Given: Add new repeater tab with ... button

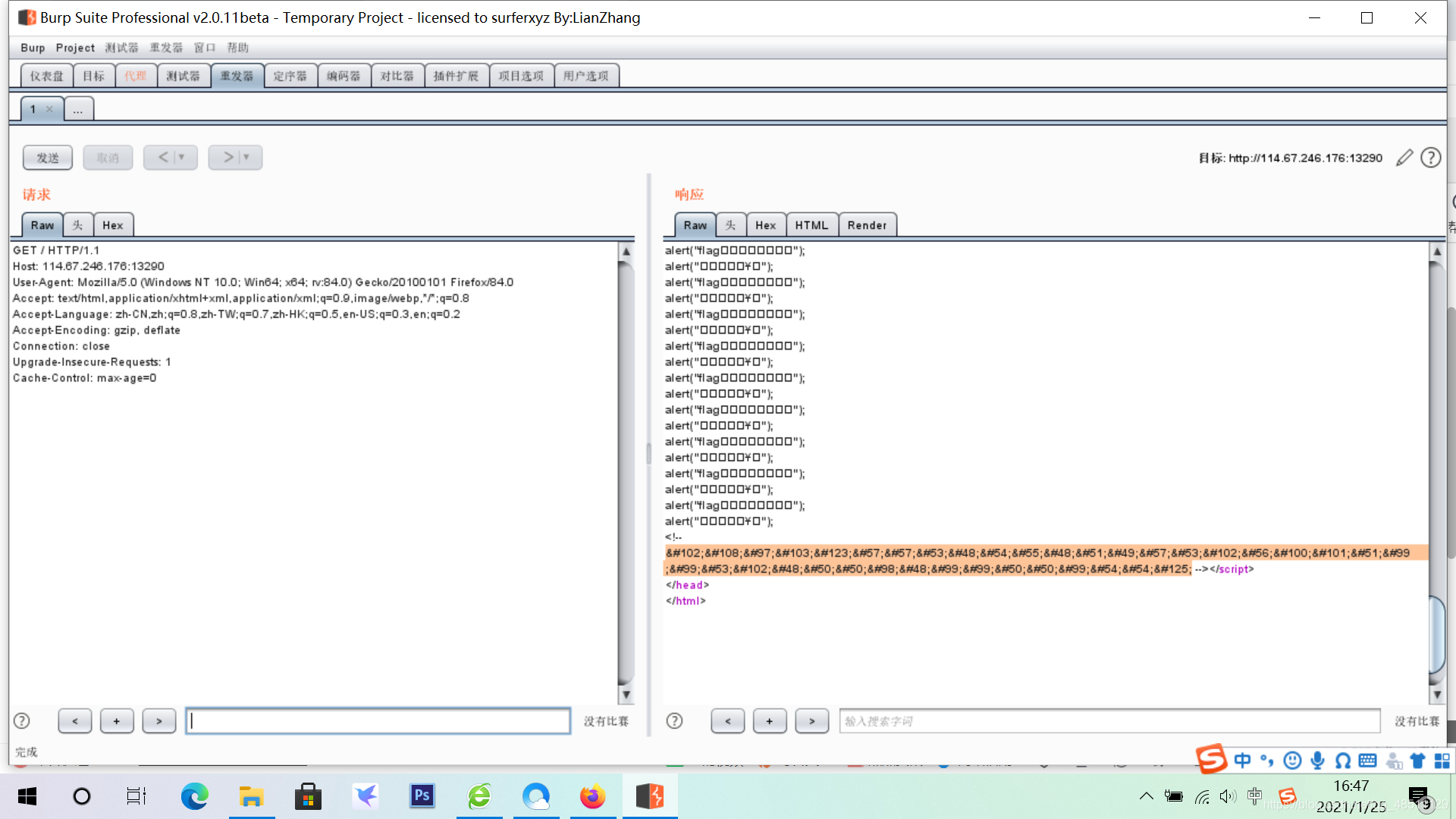Looking at the screenshot, I should [x=78, y=109].
